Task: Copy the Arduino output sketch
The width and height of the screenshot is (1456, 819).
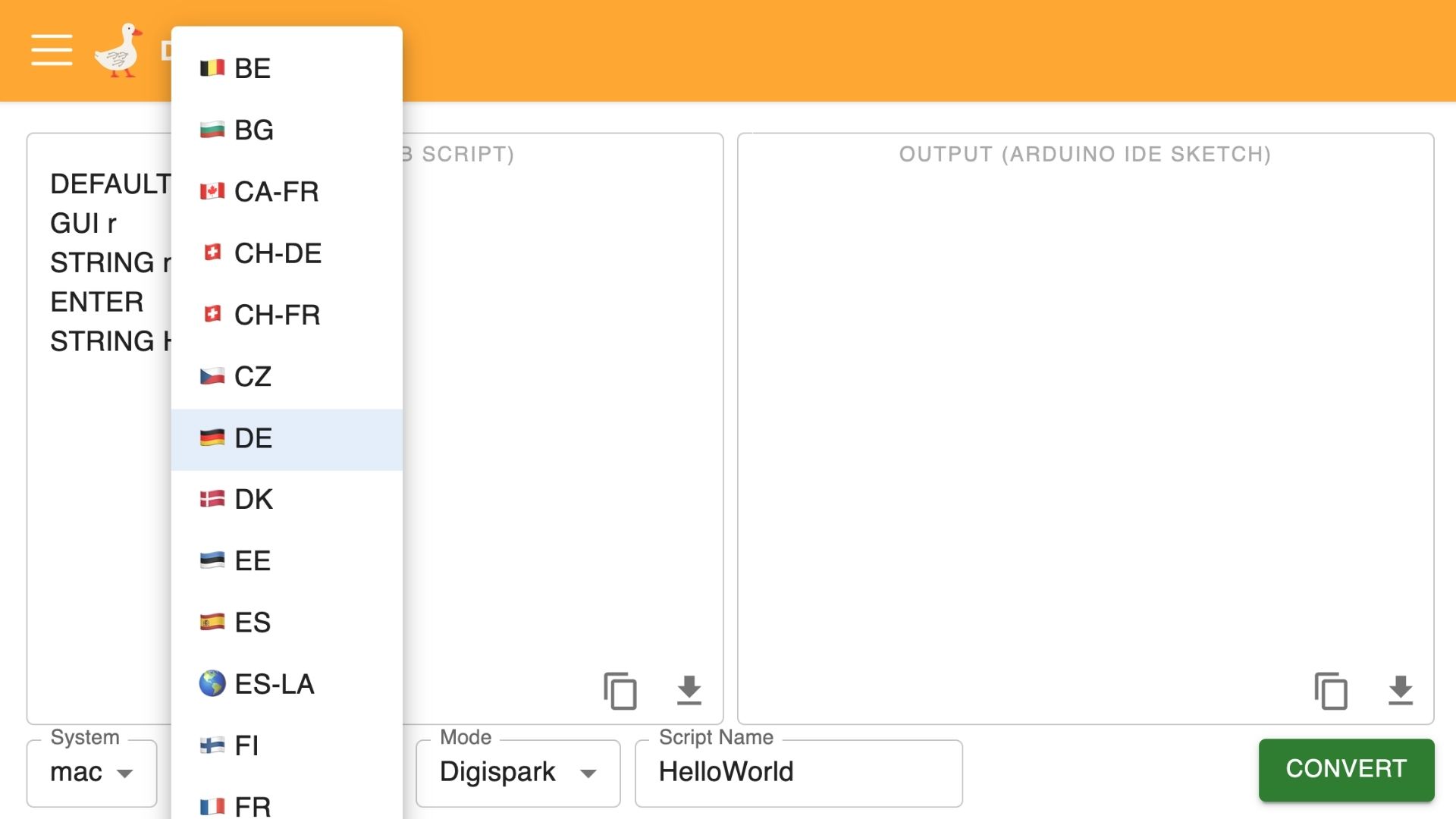Action: coord(1331,690)
